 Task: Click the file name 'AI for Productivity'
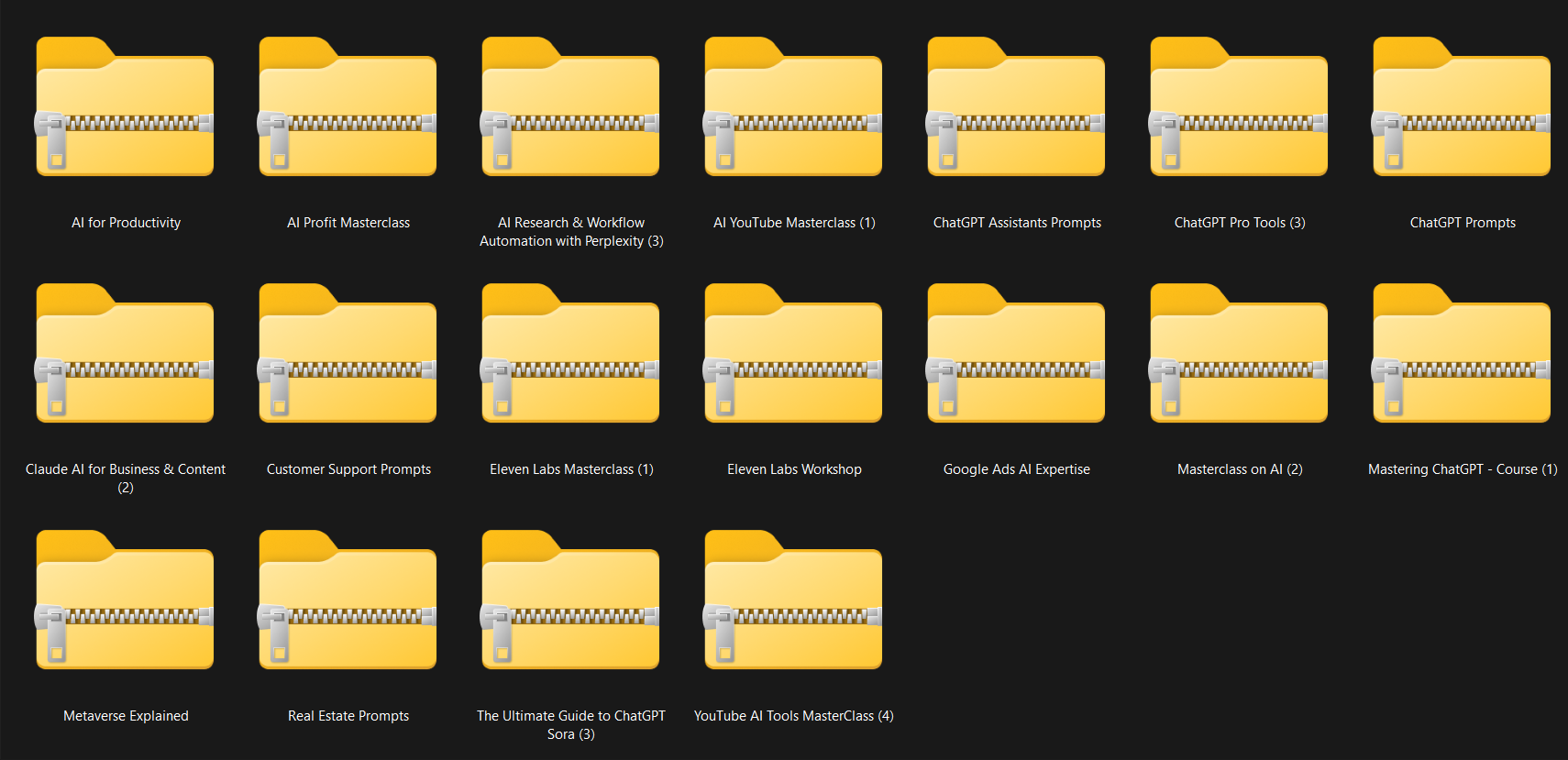pos(127,223)
